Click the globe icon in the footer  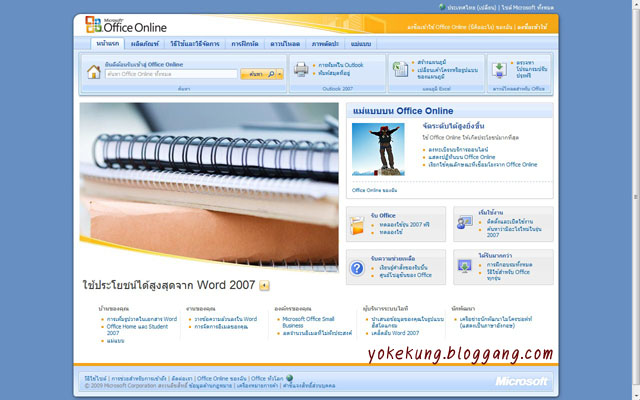tap(289, 378)
